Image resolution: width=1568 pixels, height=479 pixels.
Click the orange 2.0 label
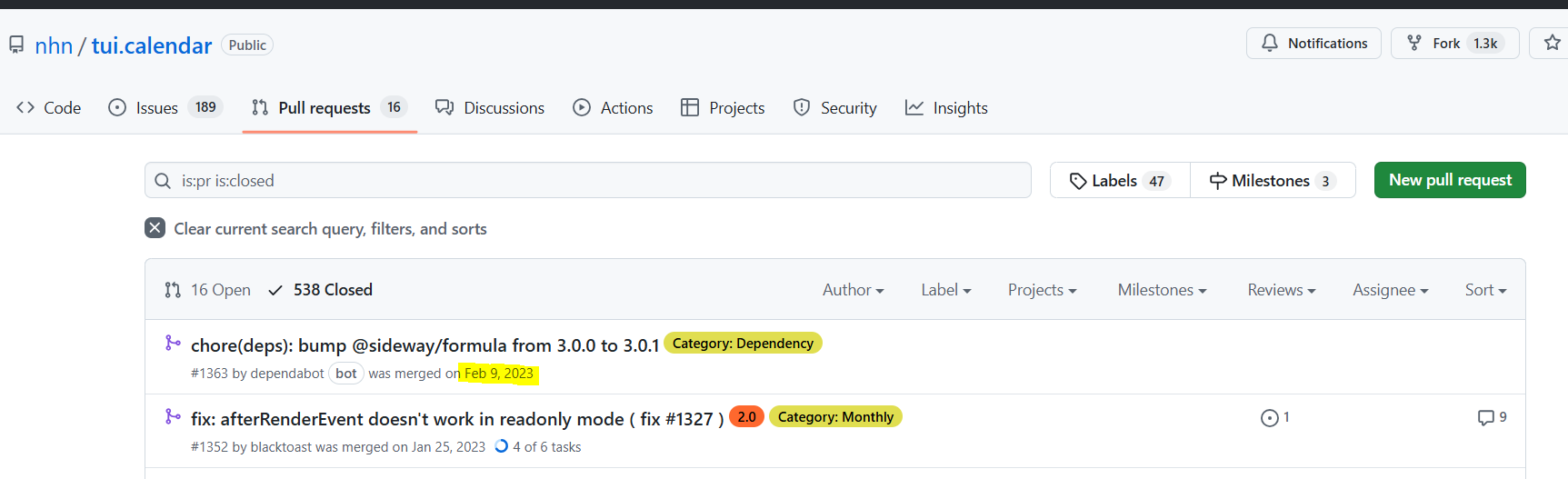point(746,417)
